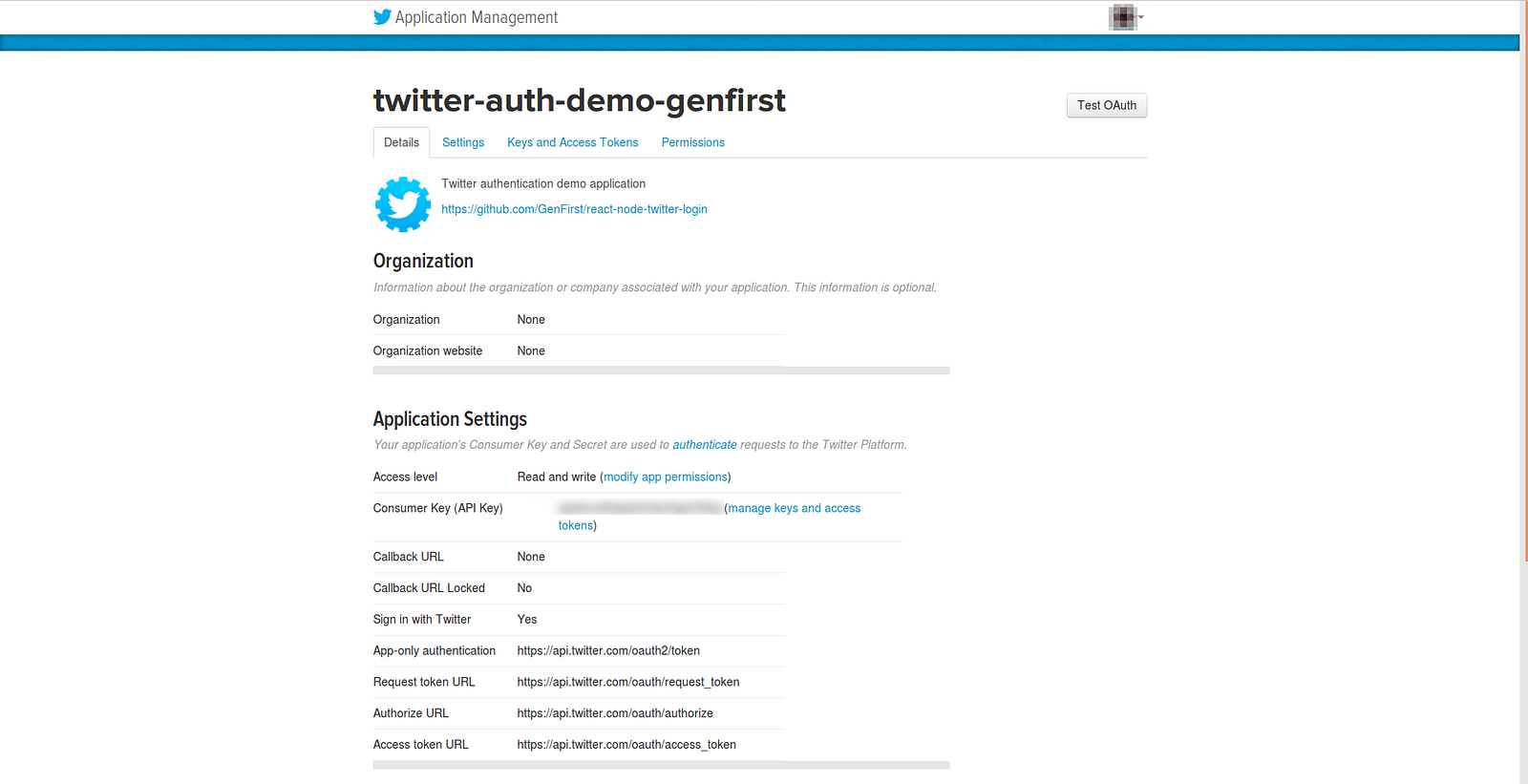
Task: Click the Authorize URL label
Action: [411, 713]
